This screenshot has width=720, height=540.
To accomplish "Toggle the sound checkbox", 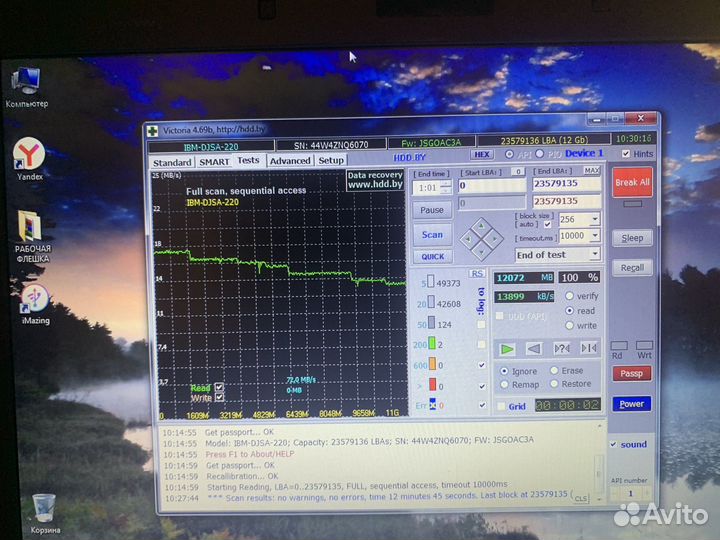I will (x=613, y=444).
